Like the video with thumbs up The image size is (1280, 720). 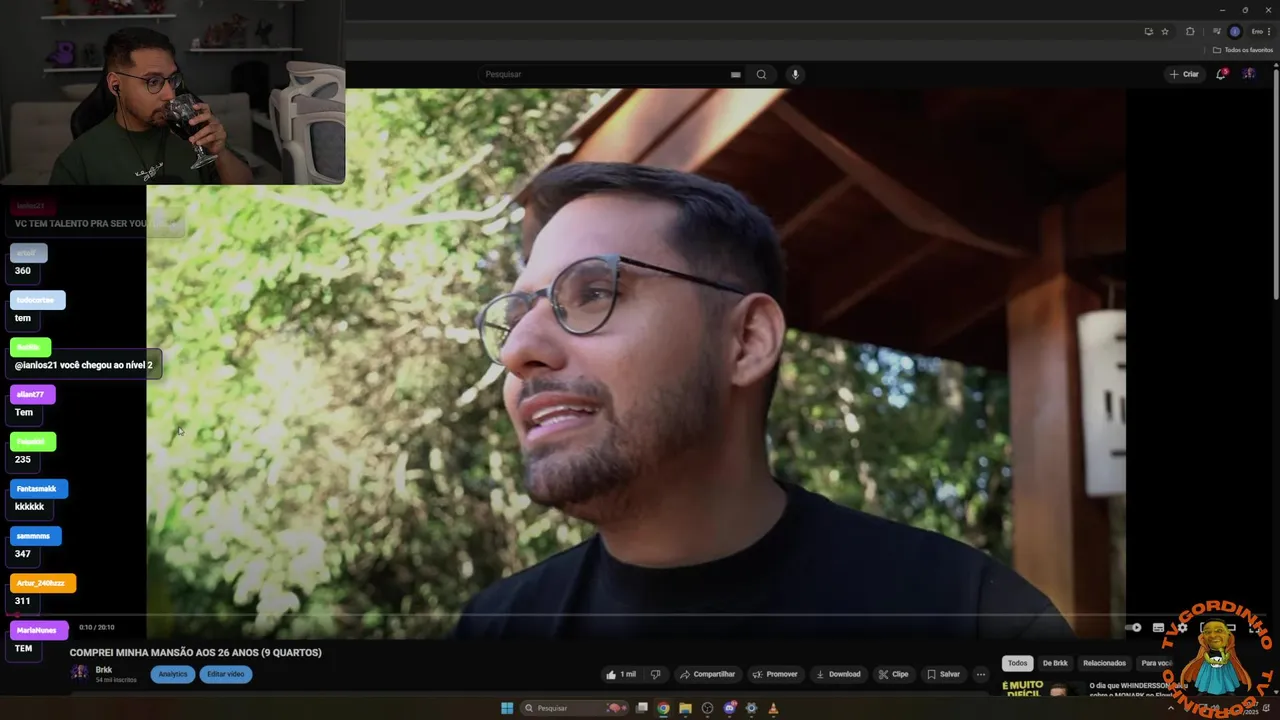[621, 674]
